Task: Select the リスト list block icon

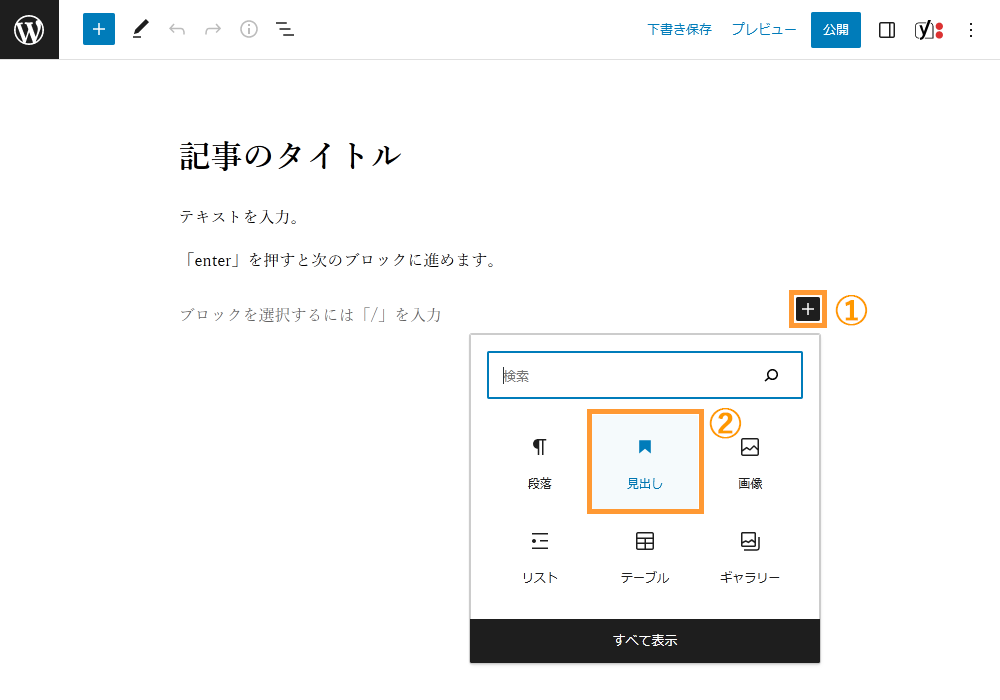Action: coord(539,555)
